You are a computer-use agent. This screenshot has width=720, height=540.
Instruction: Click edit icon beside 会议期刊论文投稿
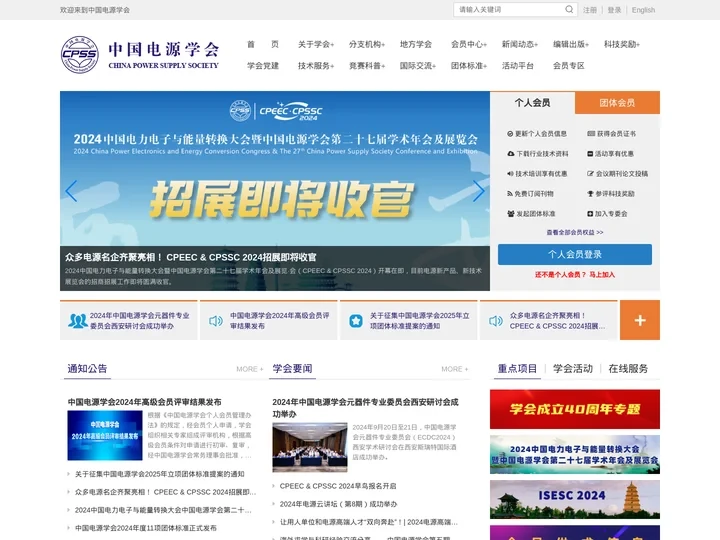[591, 174]
